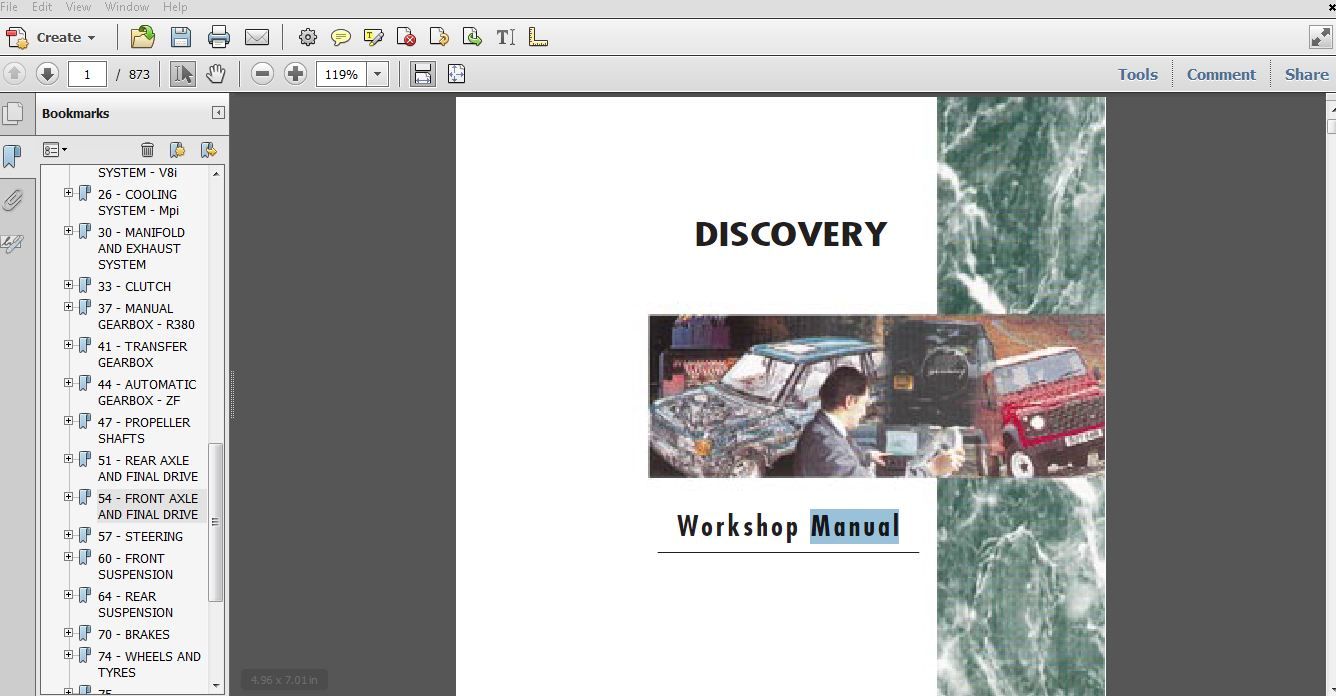1336x696 pixels.
Task: Toggle read mode expand icon
Action: point(1320,38)
